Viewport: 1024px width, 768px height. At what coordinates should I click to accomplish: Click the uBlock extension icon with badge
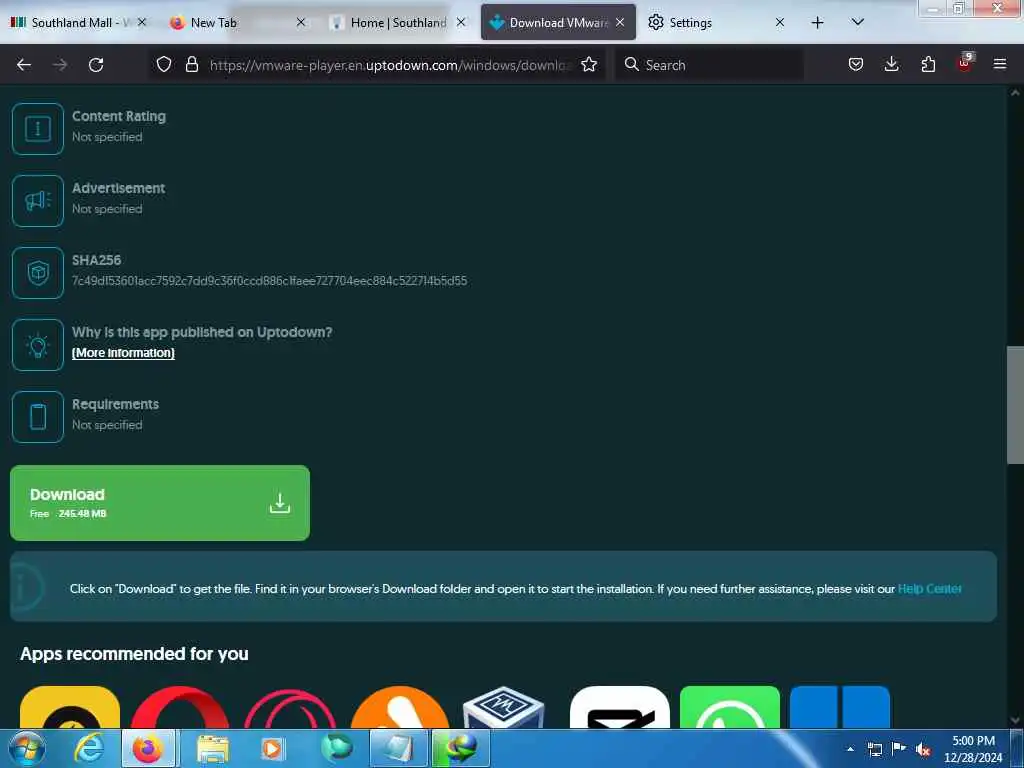[x=965, y=63]
